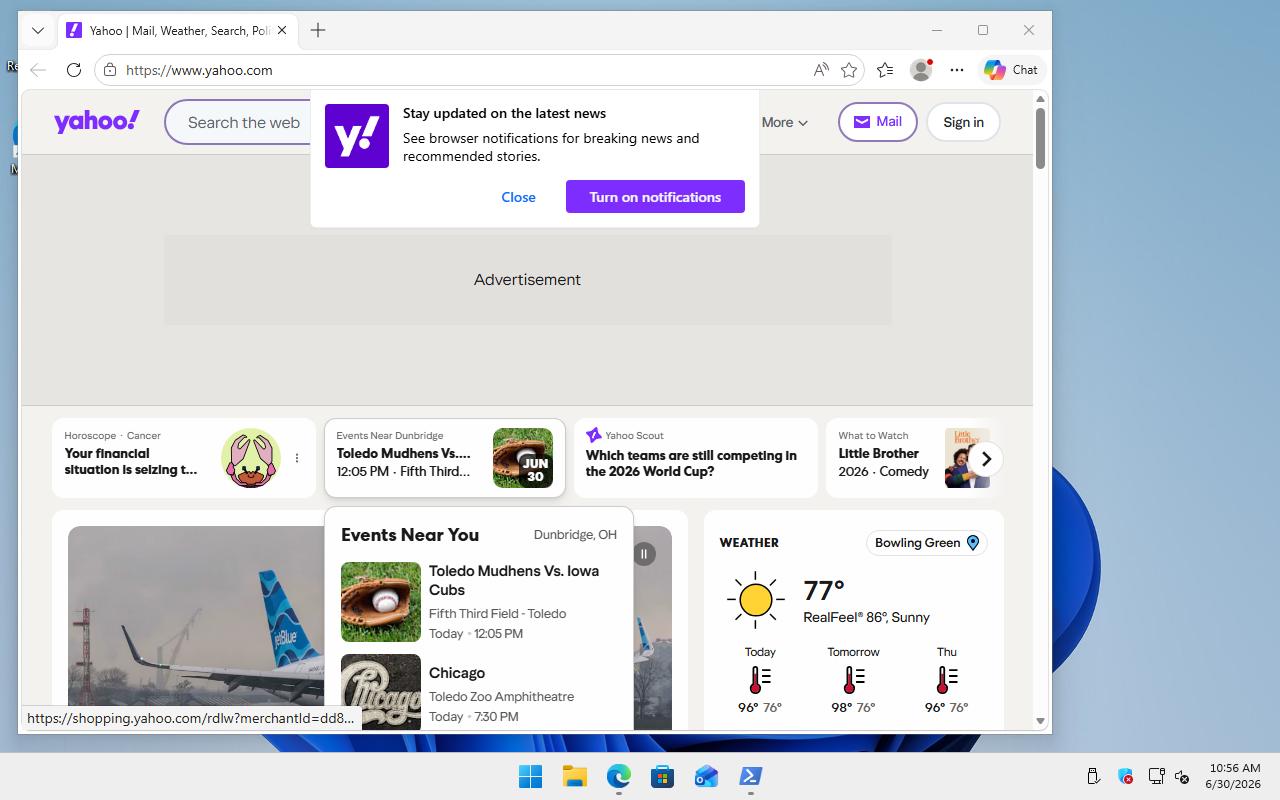
Task: Reload the page with the refresh icon
Action: pos(73,70)
